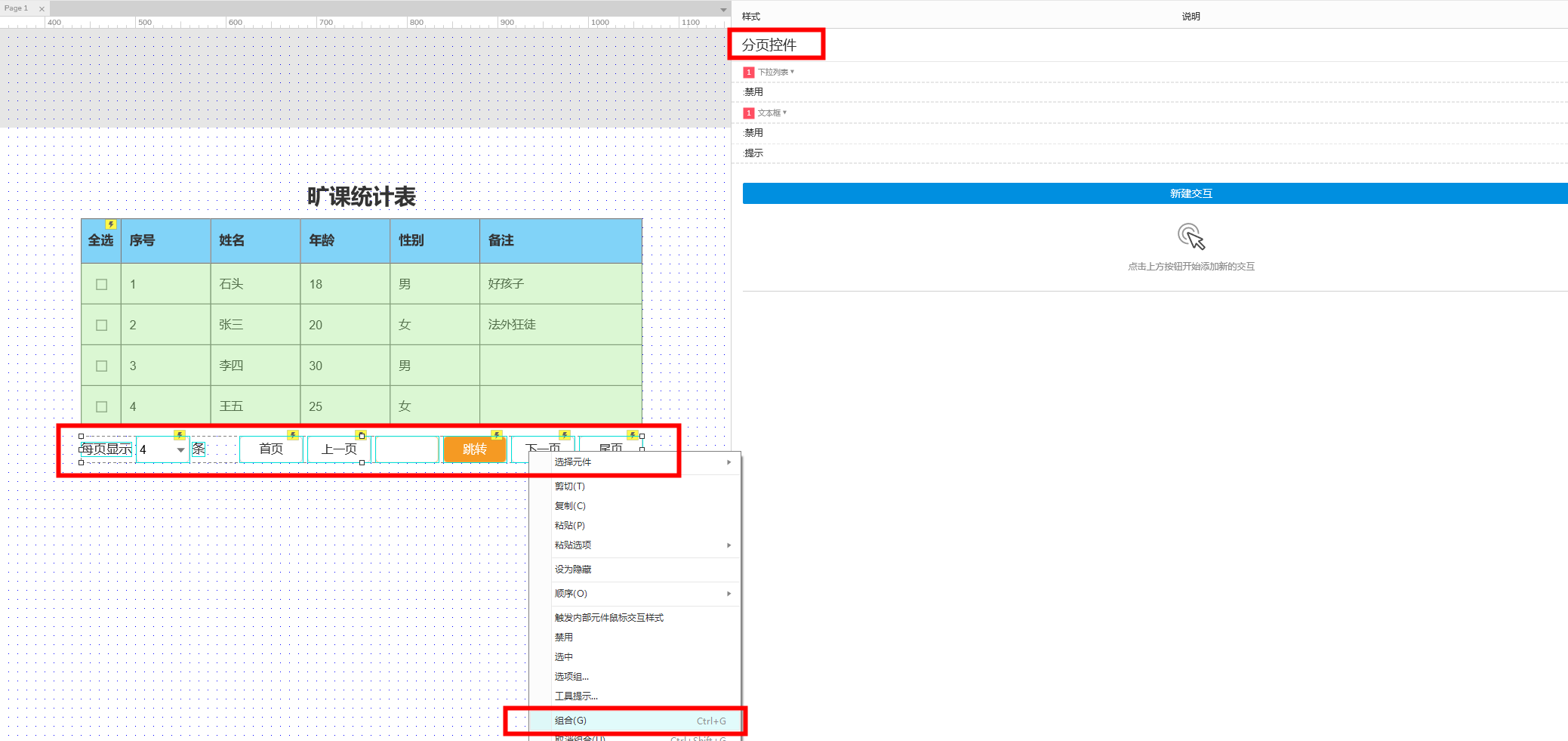
Task: Open the per-page count dropdown showing 4
Action: 162,449
